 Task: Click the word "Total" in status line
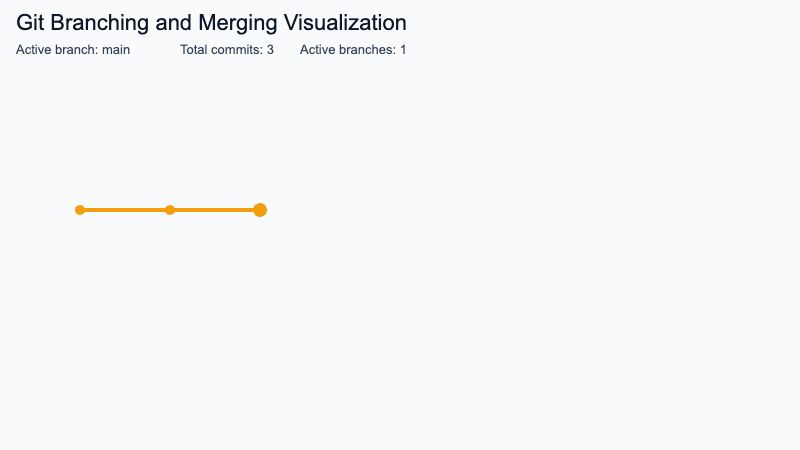[196, 50]
